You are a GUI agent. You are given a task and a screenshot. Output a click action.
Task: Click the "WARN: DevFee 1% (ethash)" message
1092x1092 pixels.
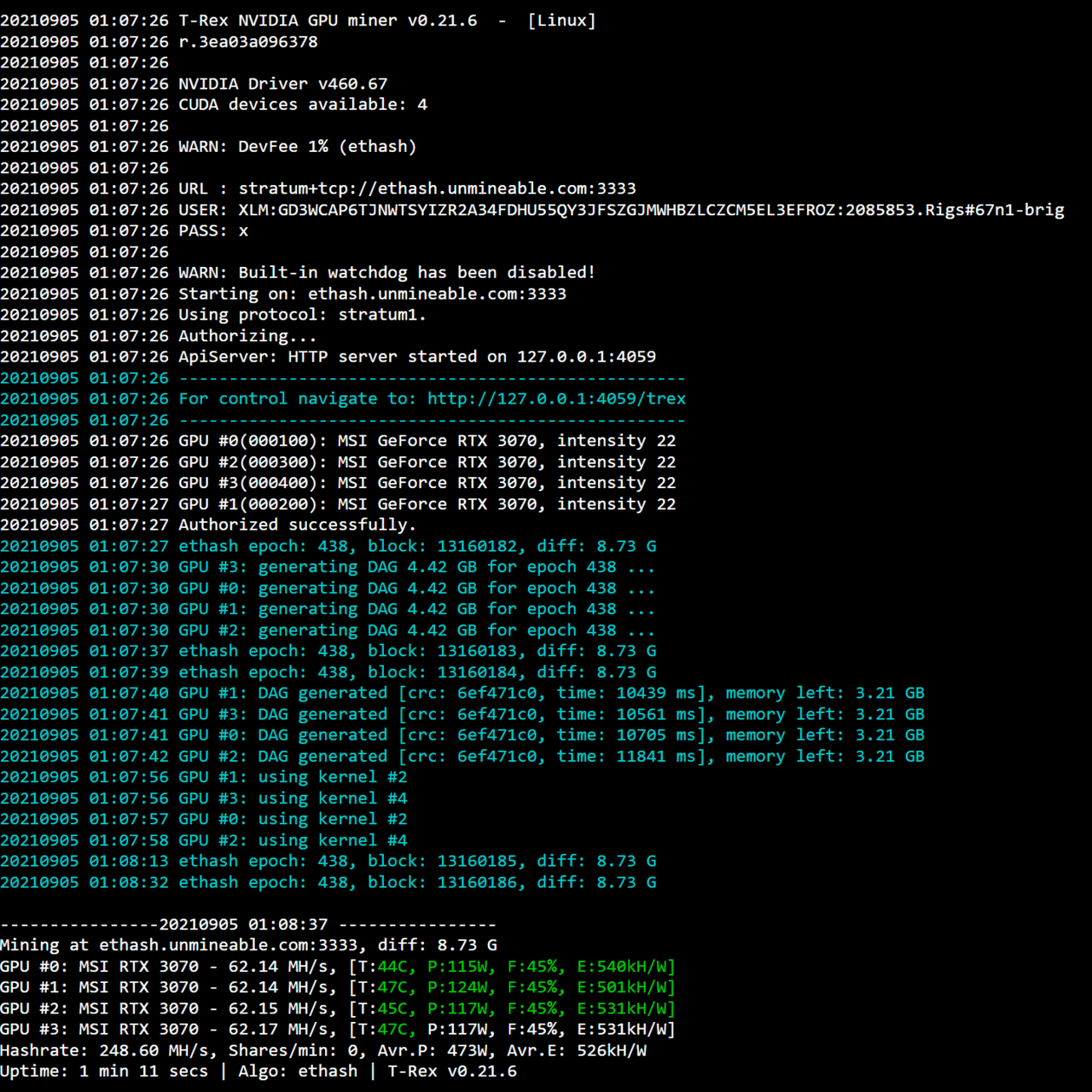pyautogui.click(x=298, y=147)
